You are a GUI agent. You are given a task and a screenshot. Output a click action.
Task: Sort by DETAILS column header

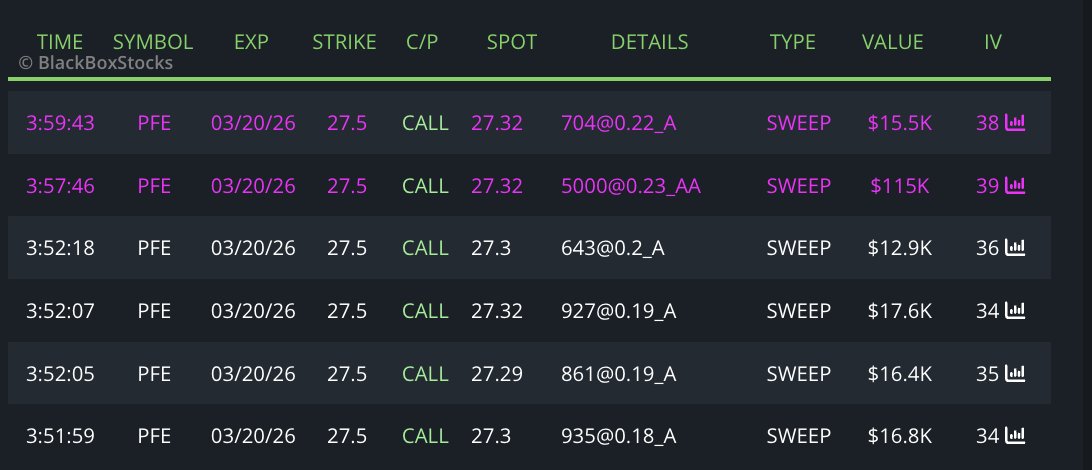pos(650,42)
